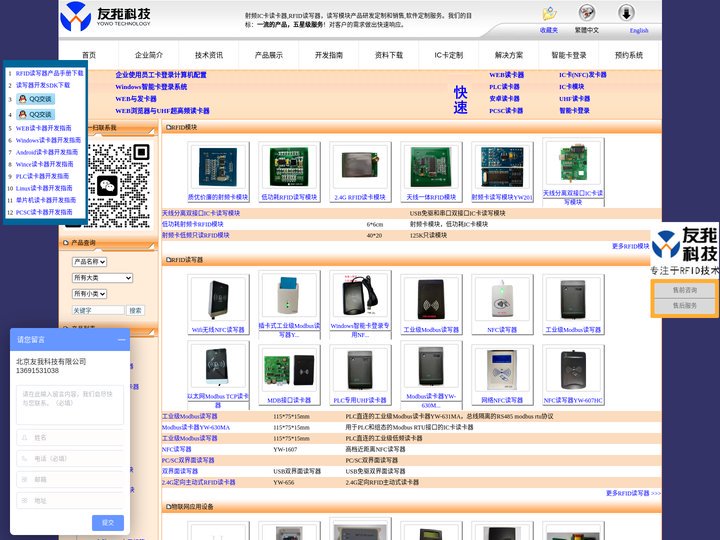
Task: Open PCSC读卡器开发指南 link
Action: [44, 212]
